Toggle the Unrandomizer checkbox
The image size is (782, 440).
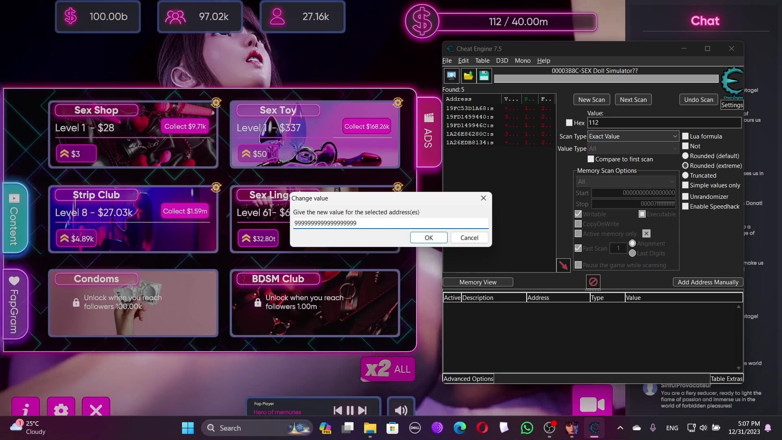685,197
